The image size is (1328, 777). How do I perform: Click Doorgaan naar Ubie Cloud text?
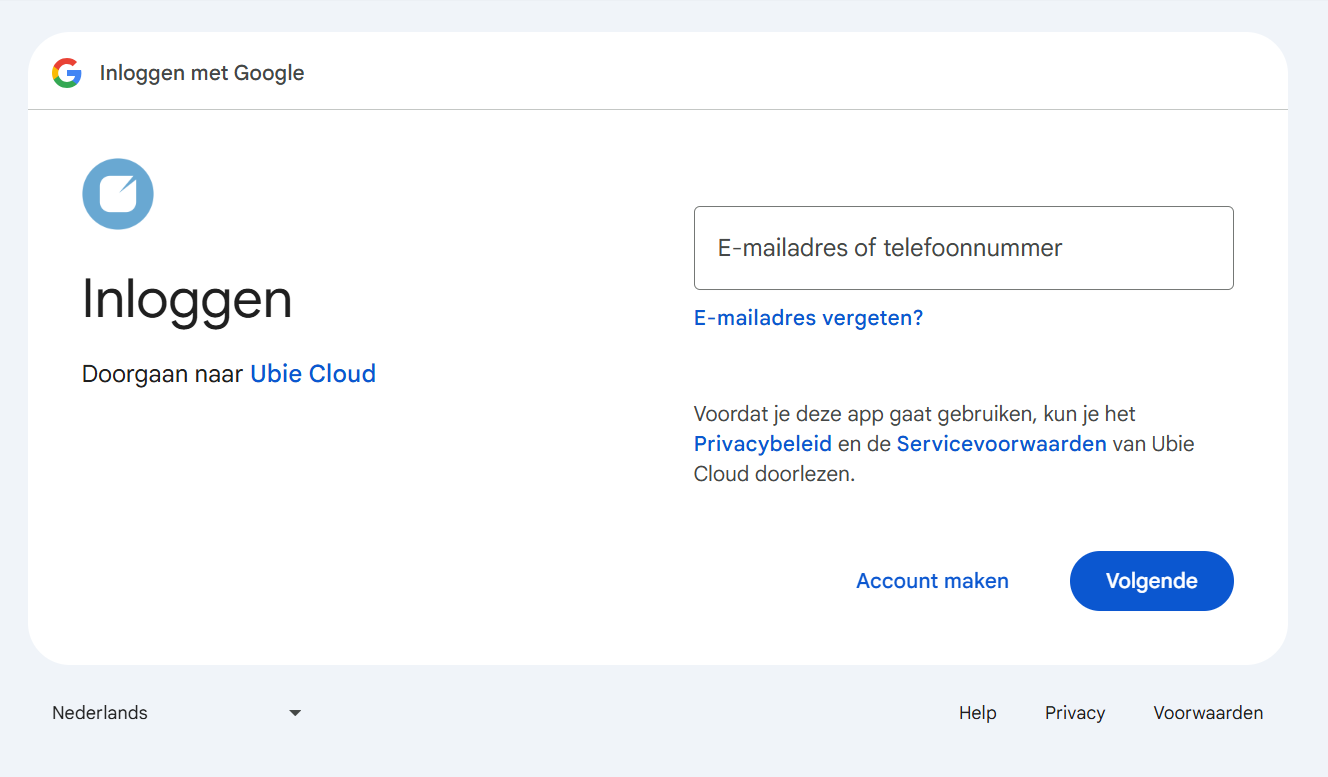point(163,373)
